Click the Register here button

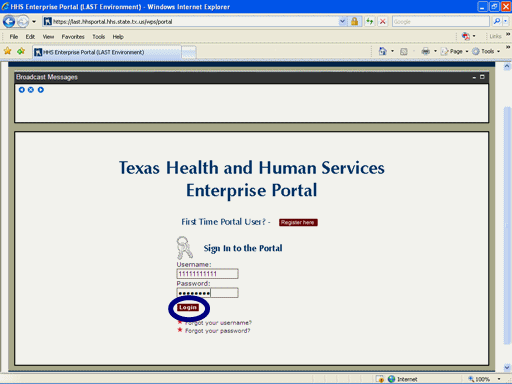pyautogui.click(x=298, y=222)
